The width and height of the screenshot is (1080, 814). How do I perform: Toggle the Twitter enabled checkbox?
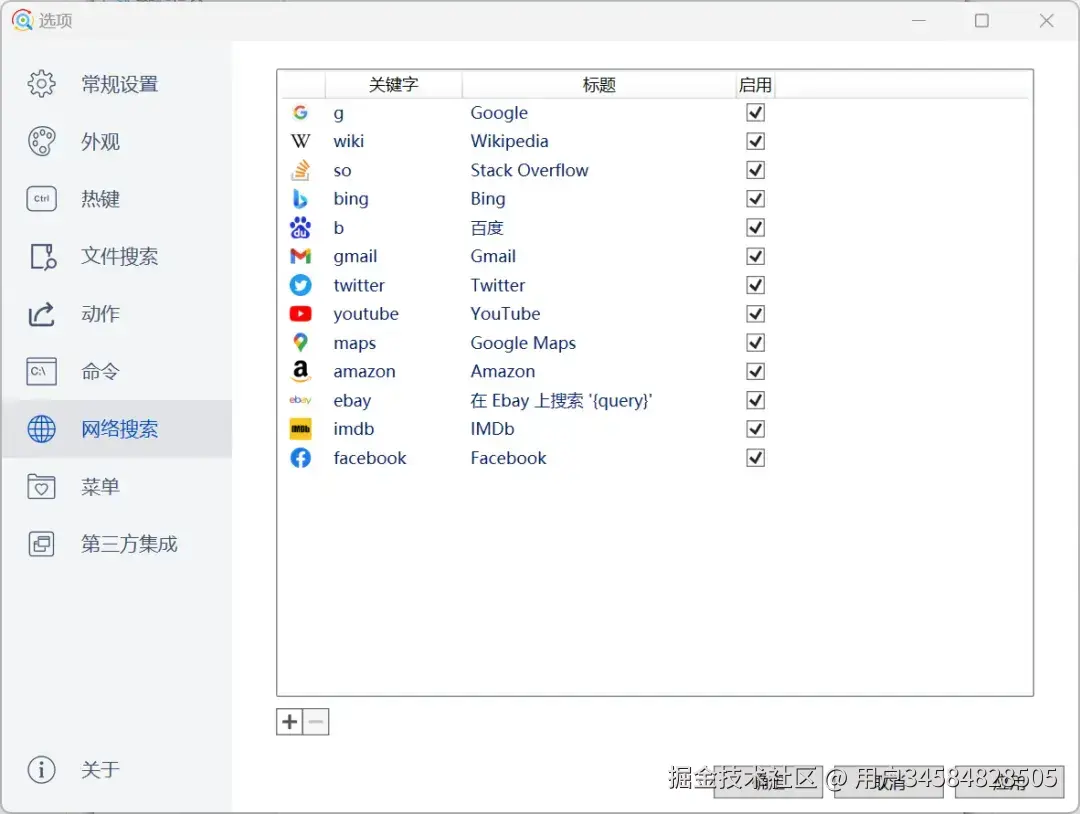(756, 285)
